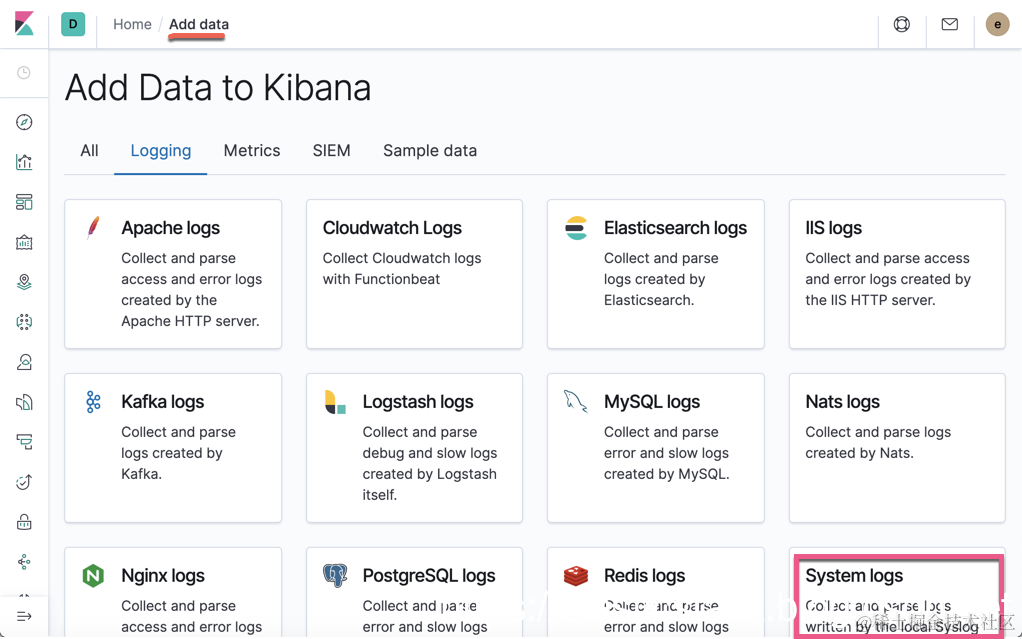
Task: Open the Apache logs card
Action: (x=173, y=273)
